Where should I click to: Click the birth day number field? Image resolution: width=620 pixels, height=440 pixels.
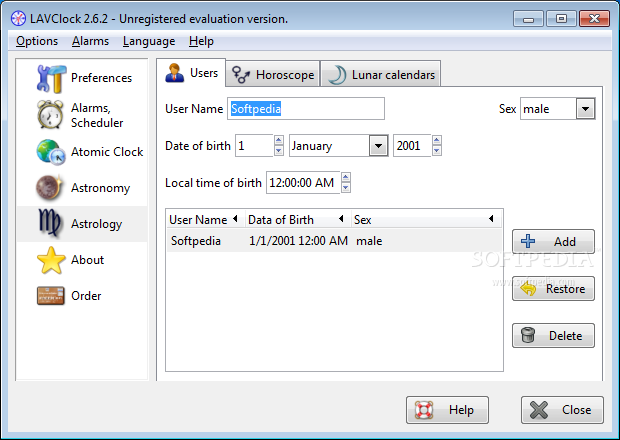[254, 146]
